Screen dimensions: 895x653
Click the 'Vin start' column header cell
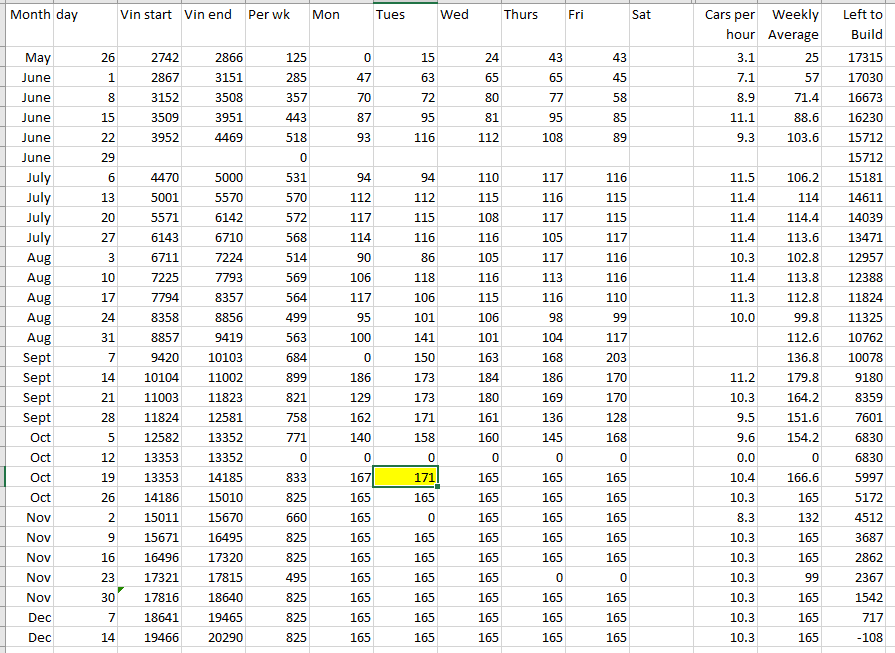148,16
